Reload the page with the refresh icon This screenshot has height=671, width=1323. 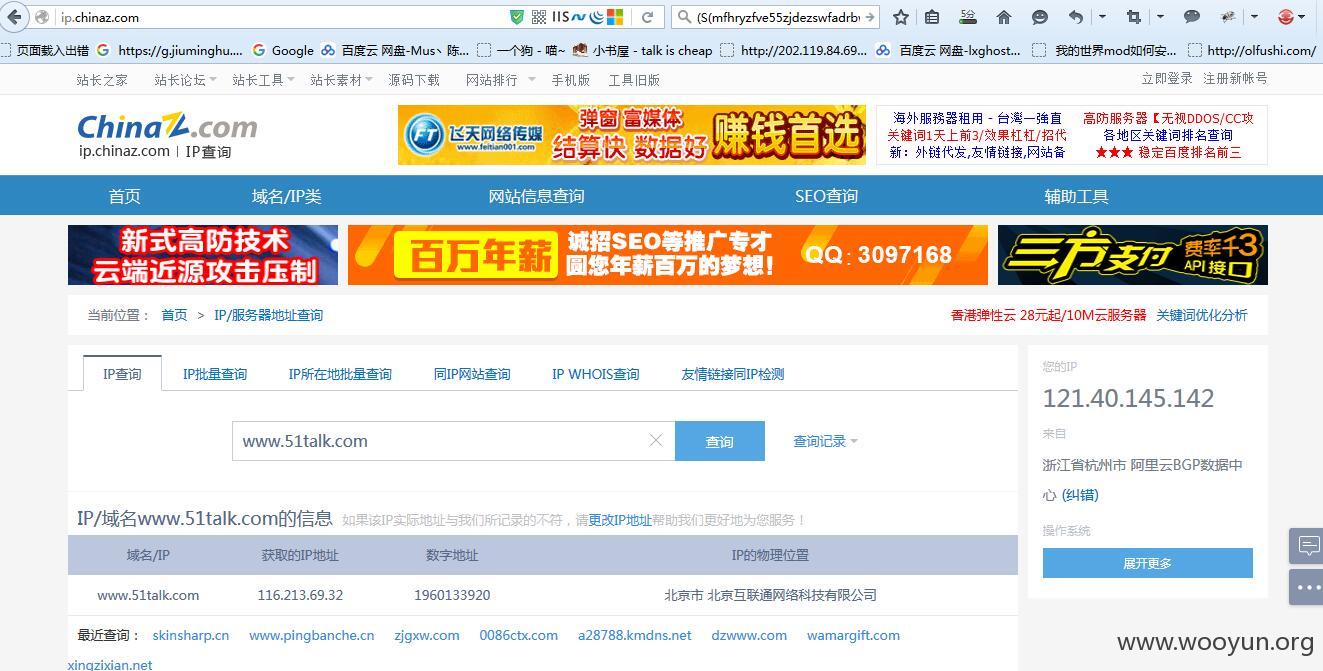(x=647, y=17)
